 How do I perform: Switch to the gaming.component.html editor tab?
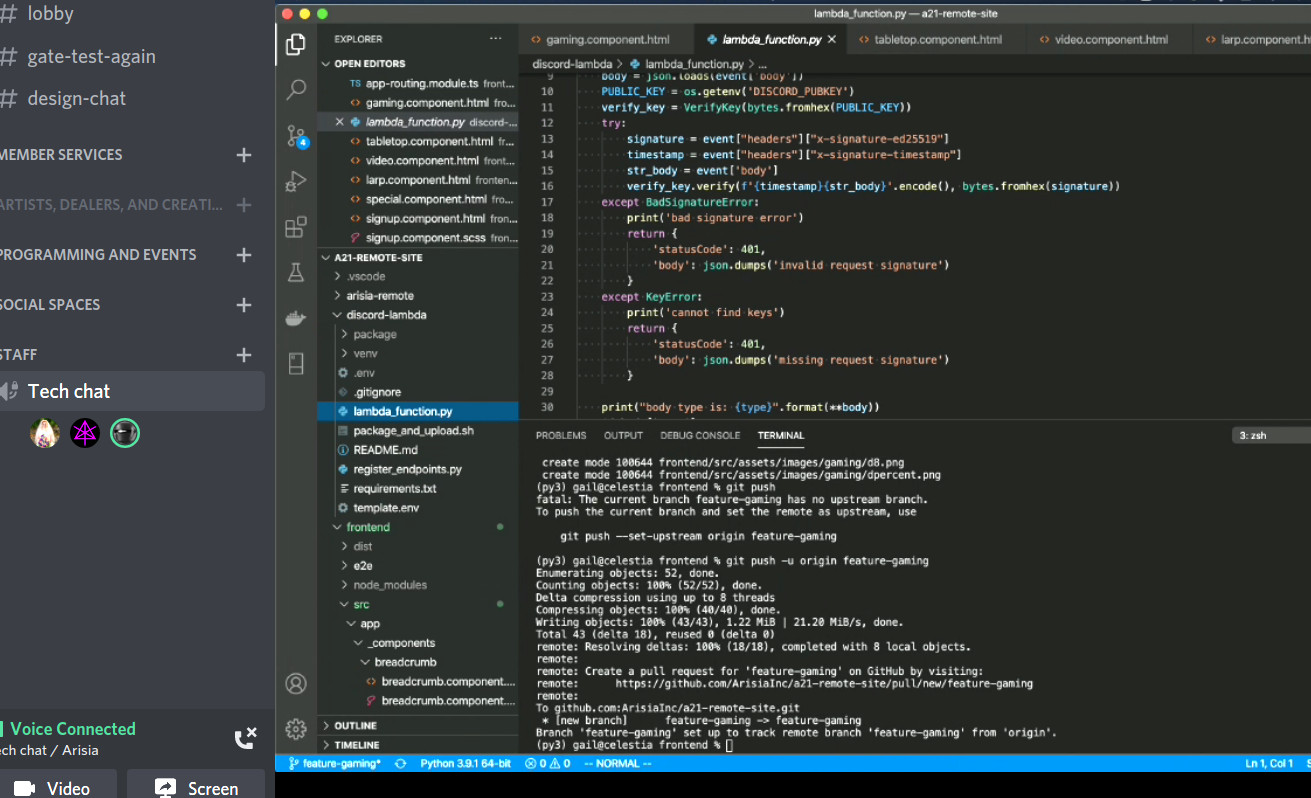coord(607,40)
